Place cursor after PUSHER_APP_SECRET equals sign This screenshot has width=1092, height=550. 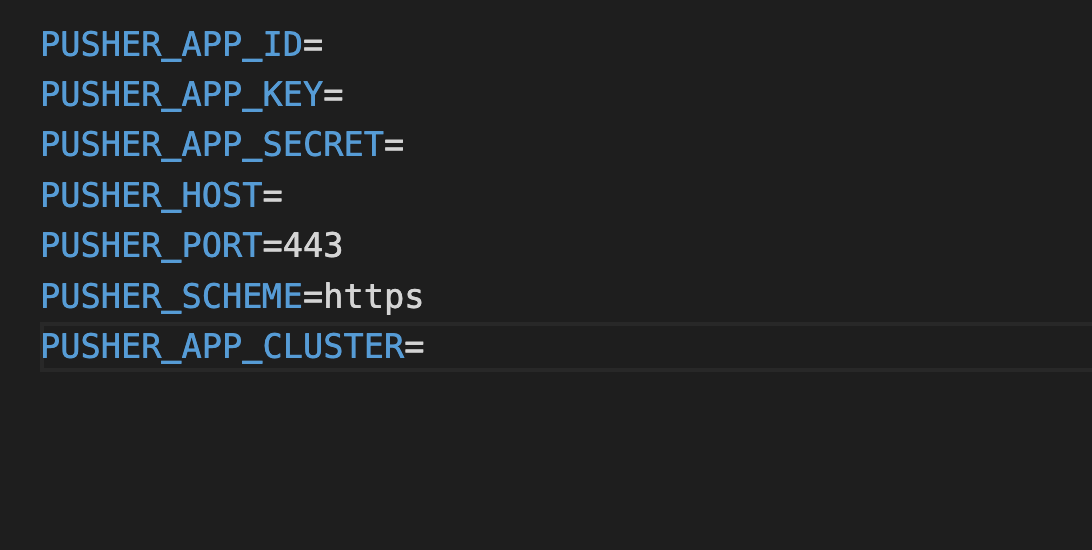pos(405,145)
